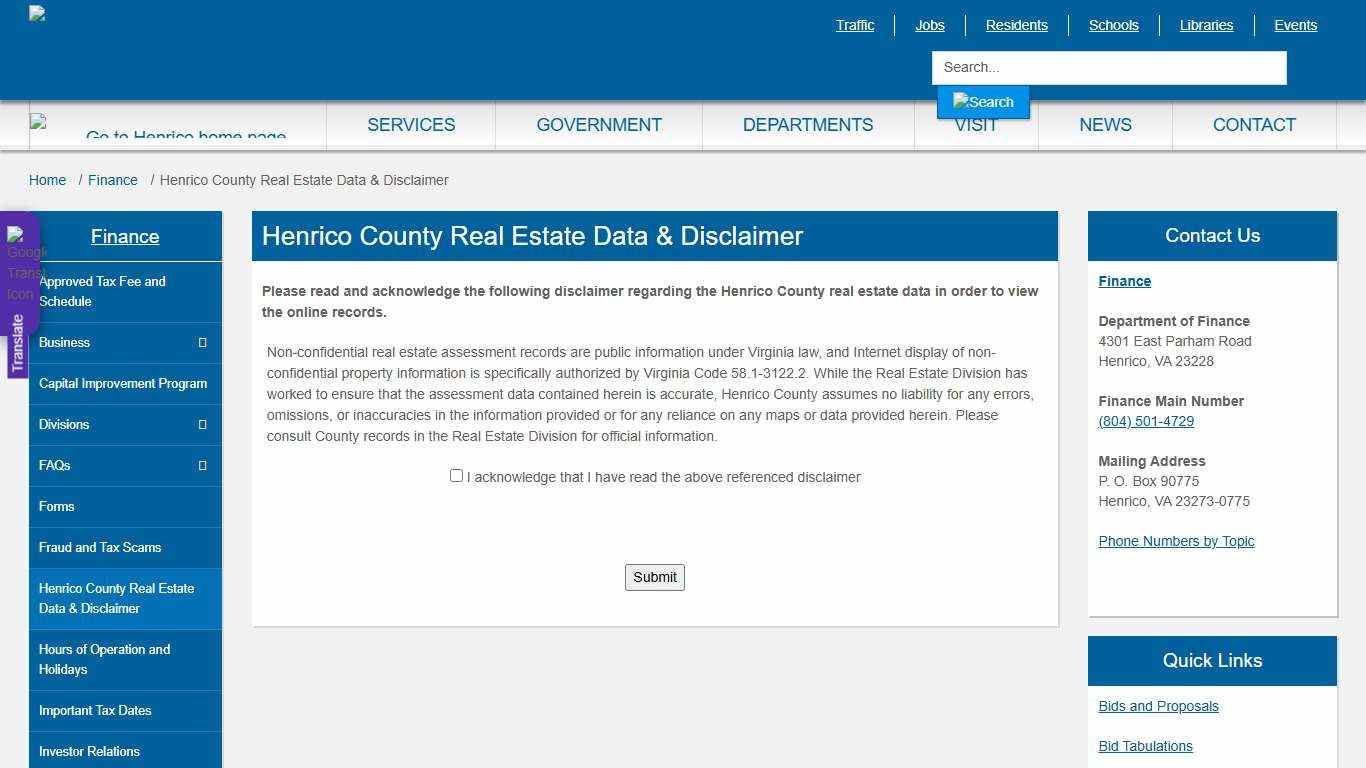Open the GOVERNMENT menu

click(x=599, y=124)
